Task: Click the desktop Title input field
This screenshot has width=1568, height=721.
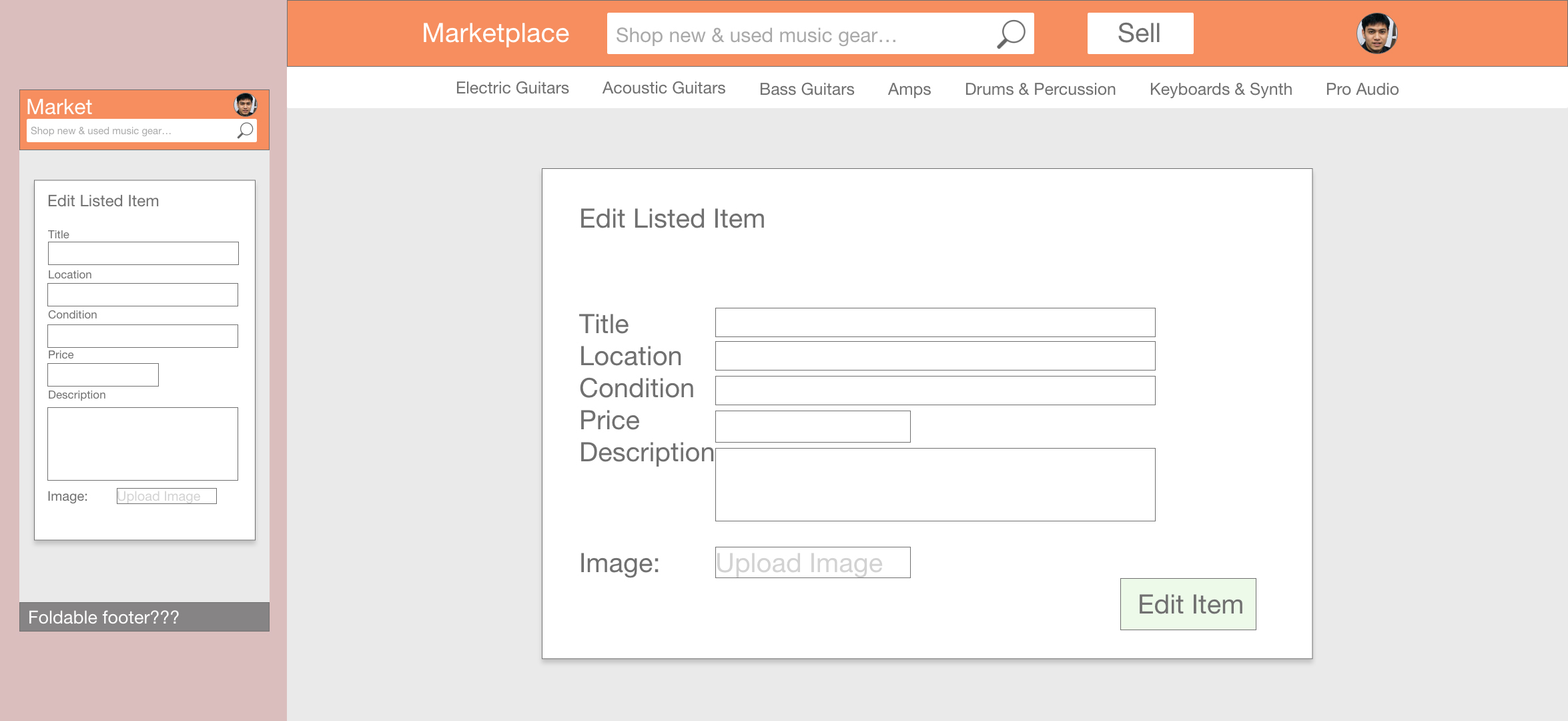Action: 935,322
